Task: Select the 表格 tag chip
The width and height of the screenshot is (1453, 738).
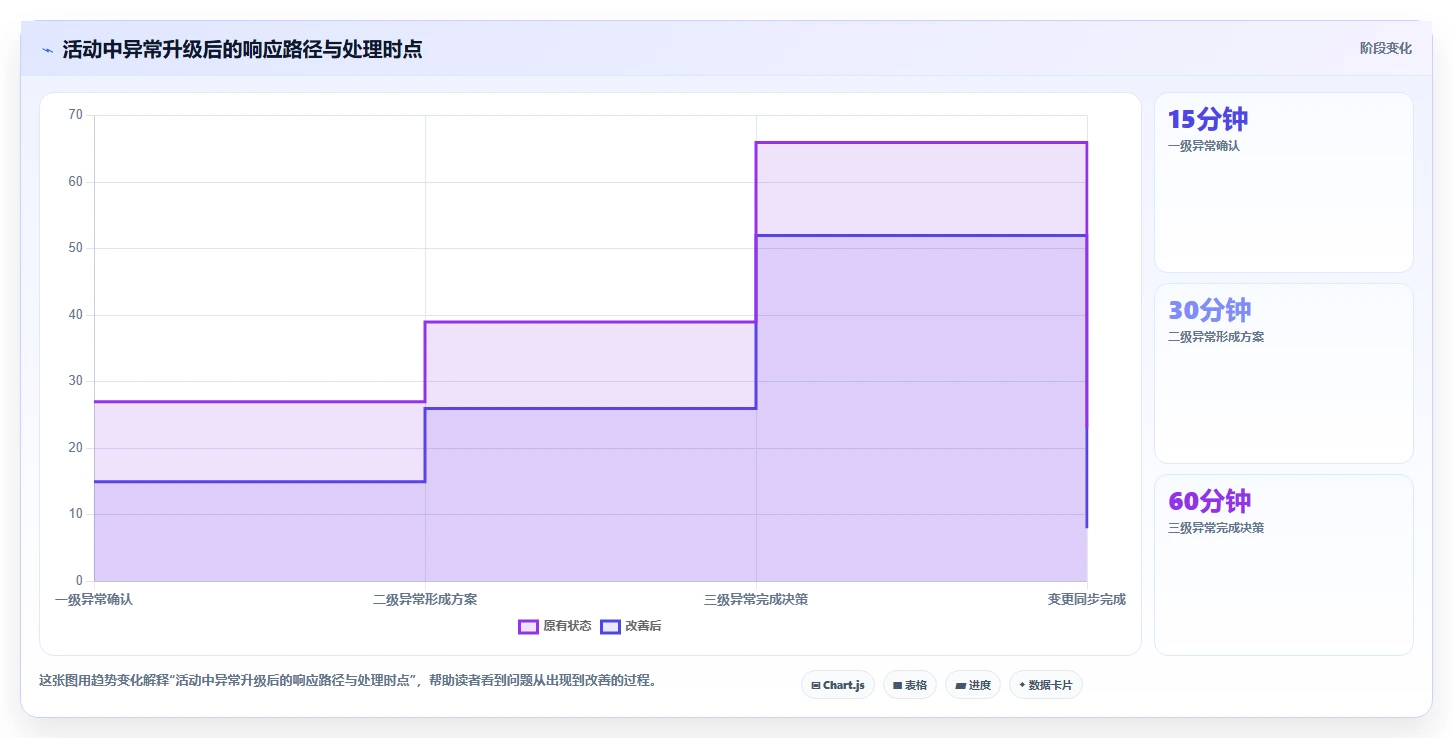Action: click(x=910, y=685)
